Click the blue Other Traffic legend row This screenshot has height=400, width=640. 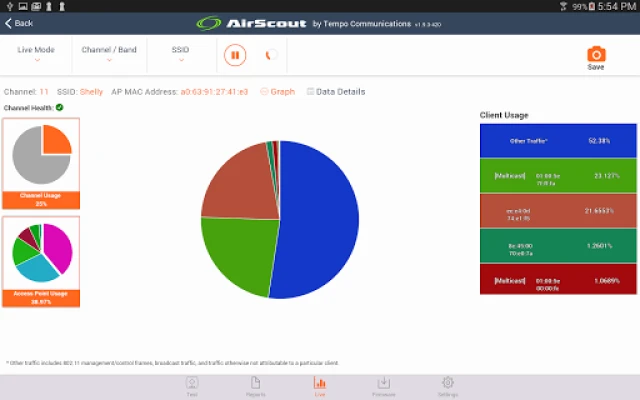click(559, 141)
